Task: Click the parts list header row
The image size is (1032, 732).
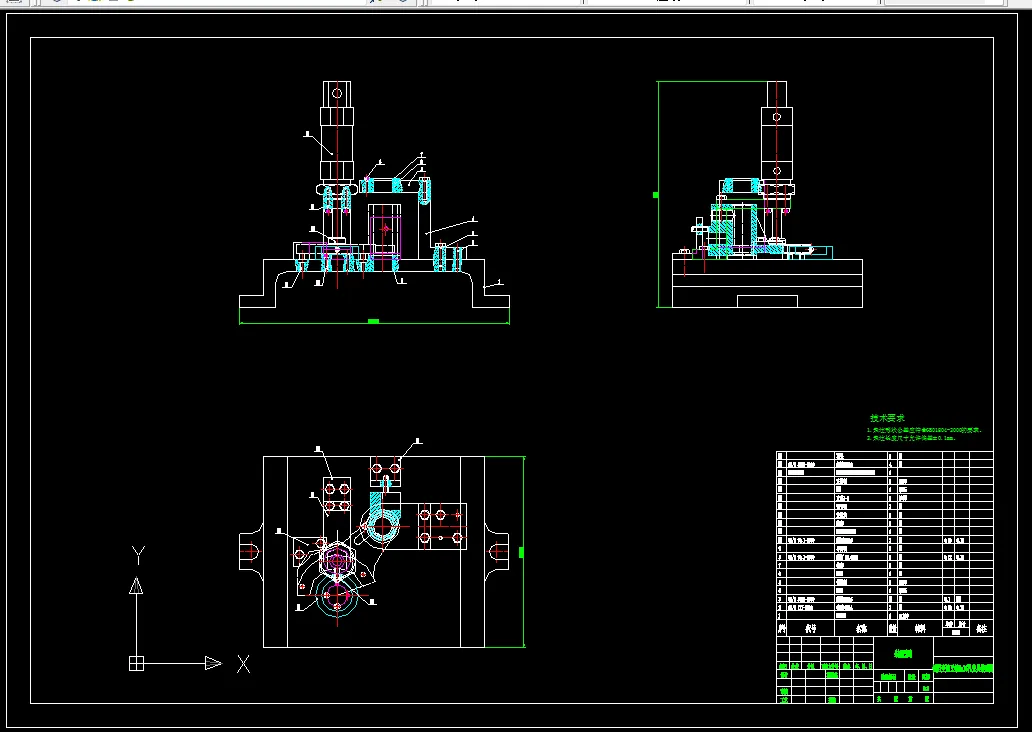Action: coord(885,628)
